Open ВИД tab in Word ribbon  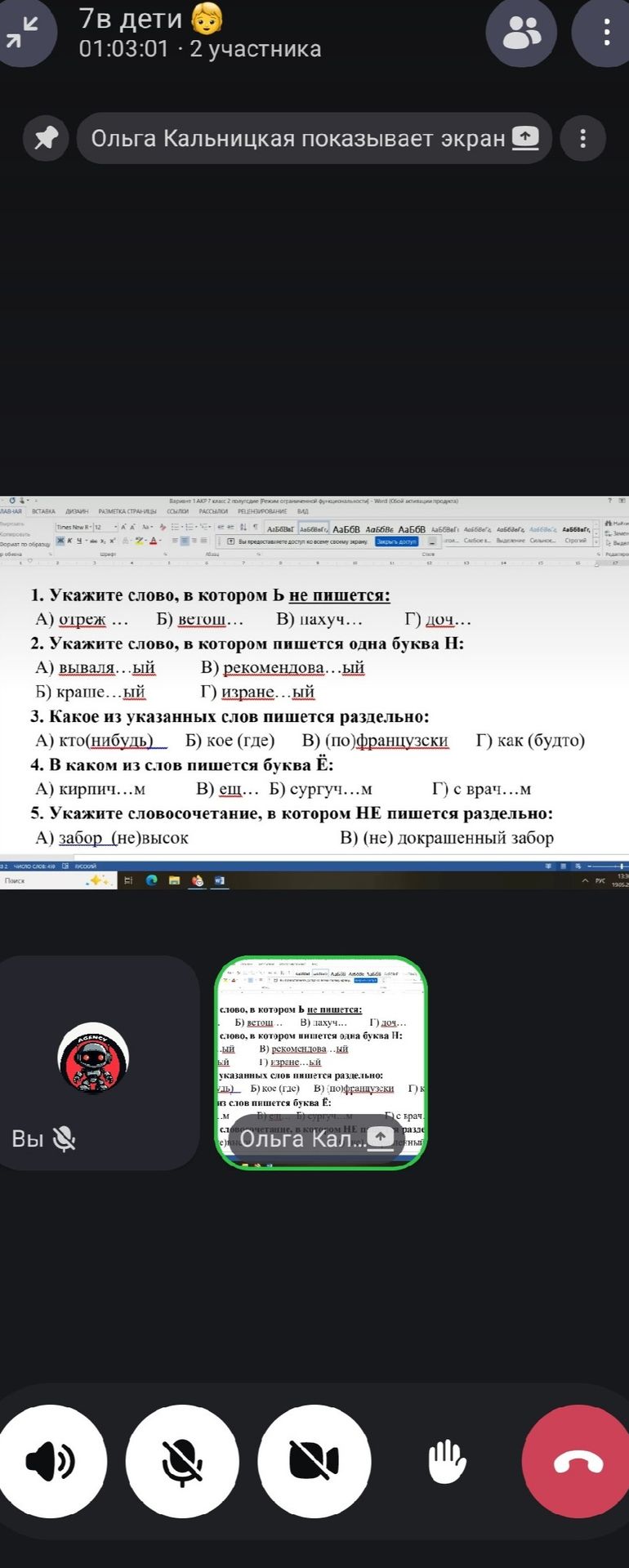pyautogui.click(x=303, y=511)
